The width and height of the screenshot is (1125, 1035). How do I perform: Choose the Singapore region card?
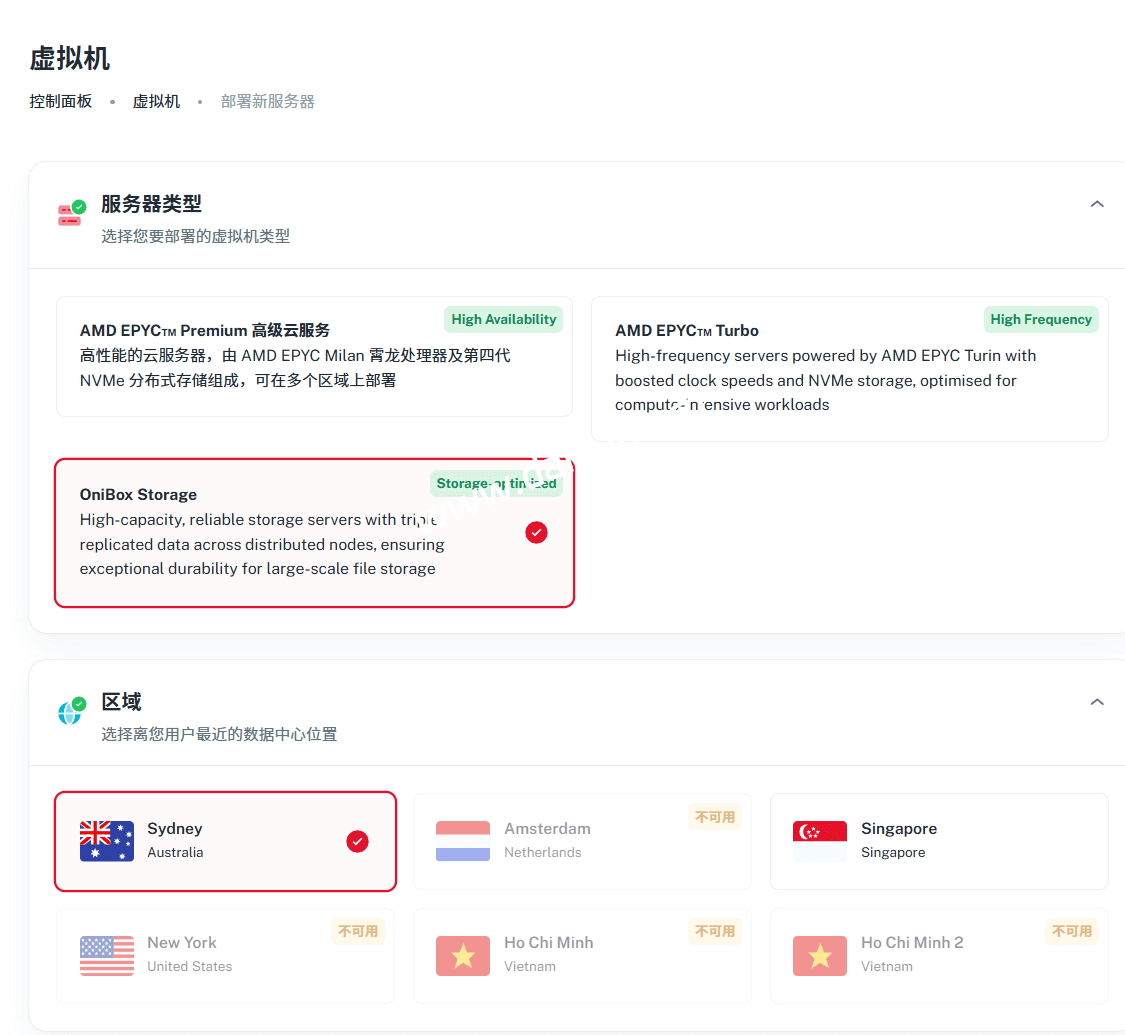938,841
